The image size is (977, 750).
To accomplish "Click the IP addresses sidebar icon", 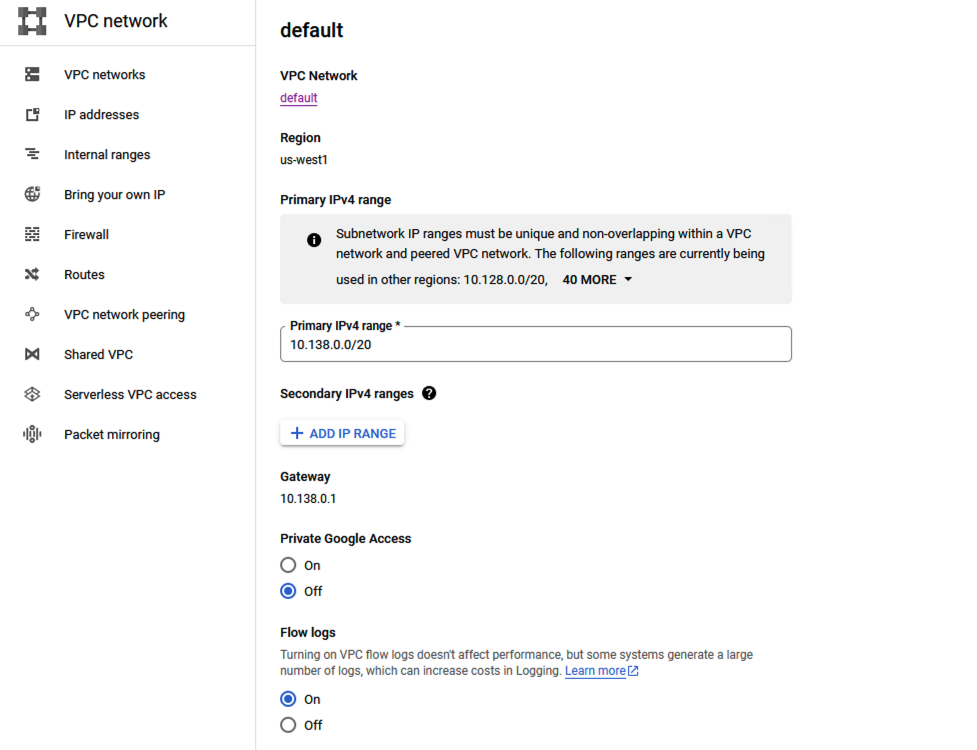I will click(32, 115).
